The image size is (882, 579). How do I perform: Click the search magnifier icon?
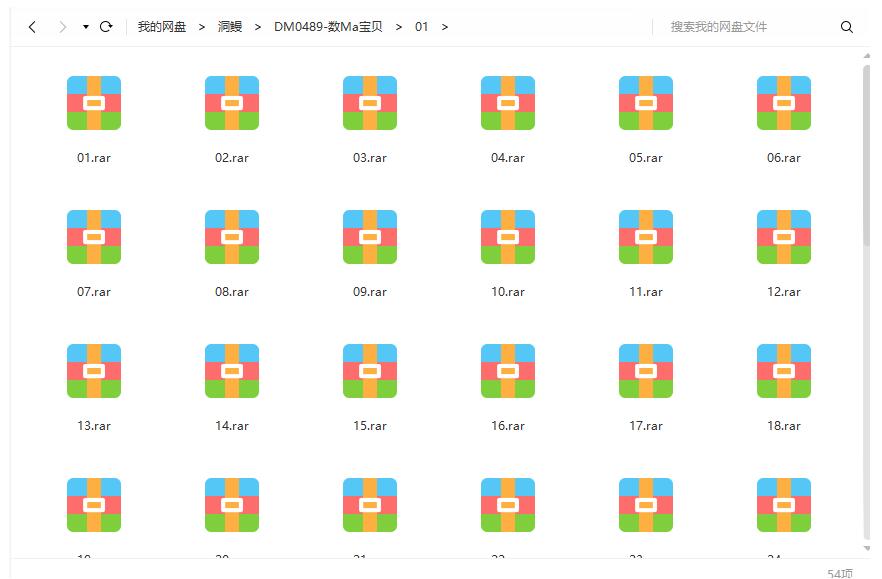pos(847,27)
